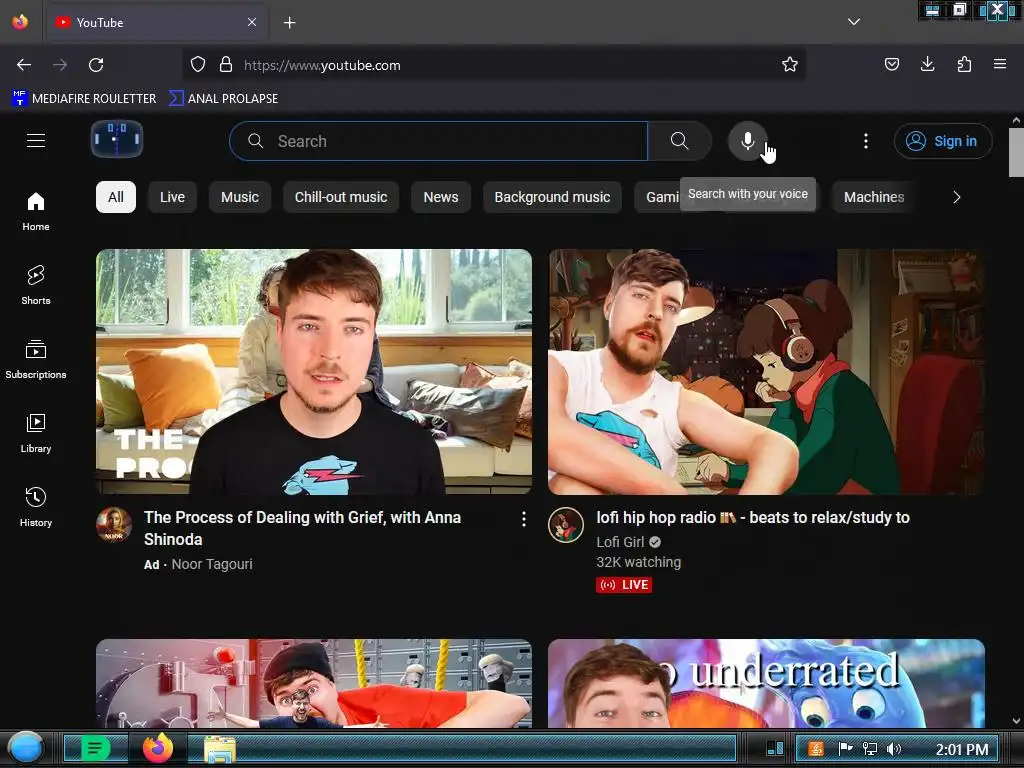Screen dimensions: 1024x768
Task: Open the Firefox application menu
Action: click(x=1000, y=64)
